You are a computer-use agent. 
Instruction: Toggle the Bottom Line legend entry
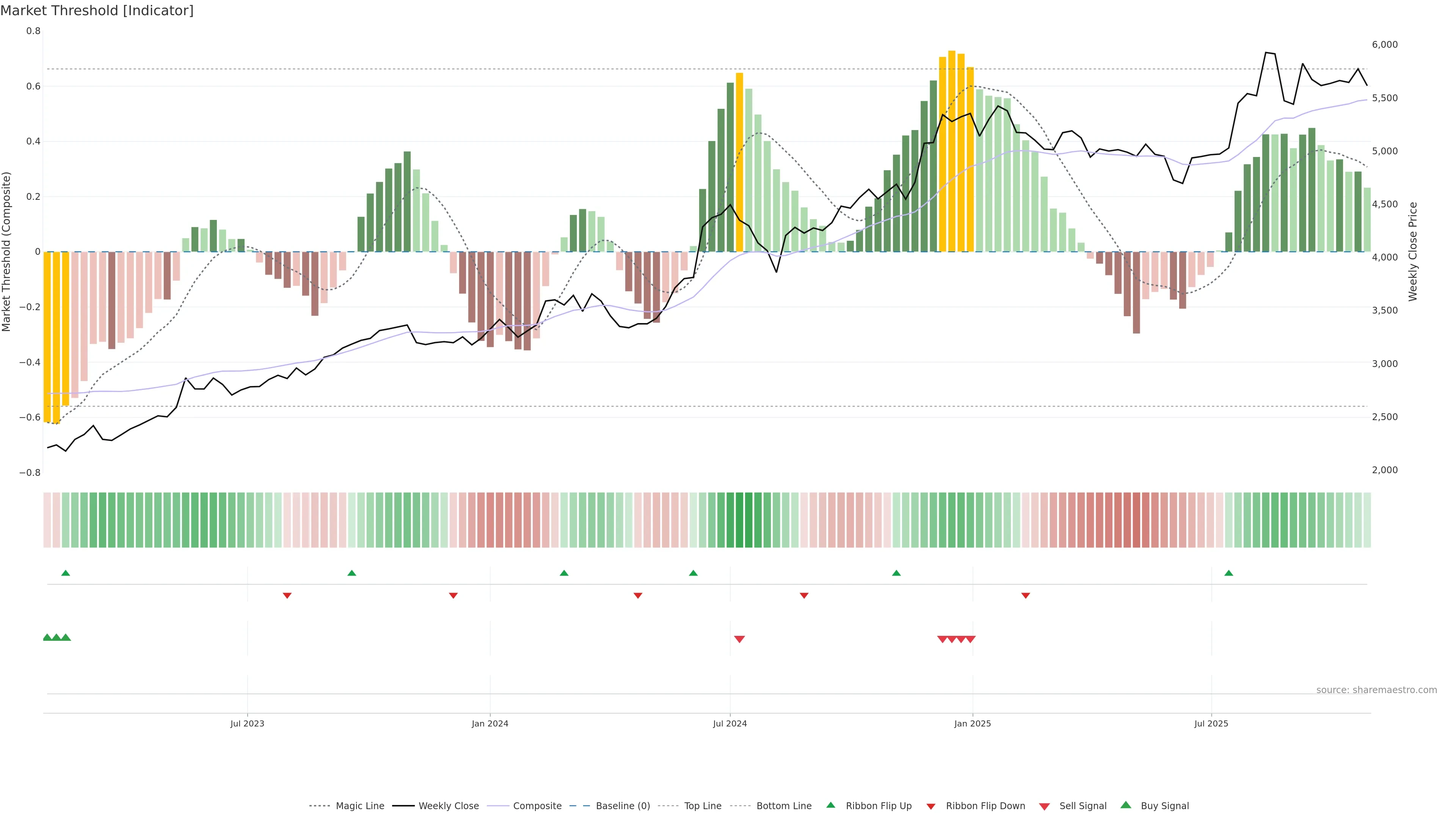(x=783, y=806)
